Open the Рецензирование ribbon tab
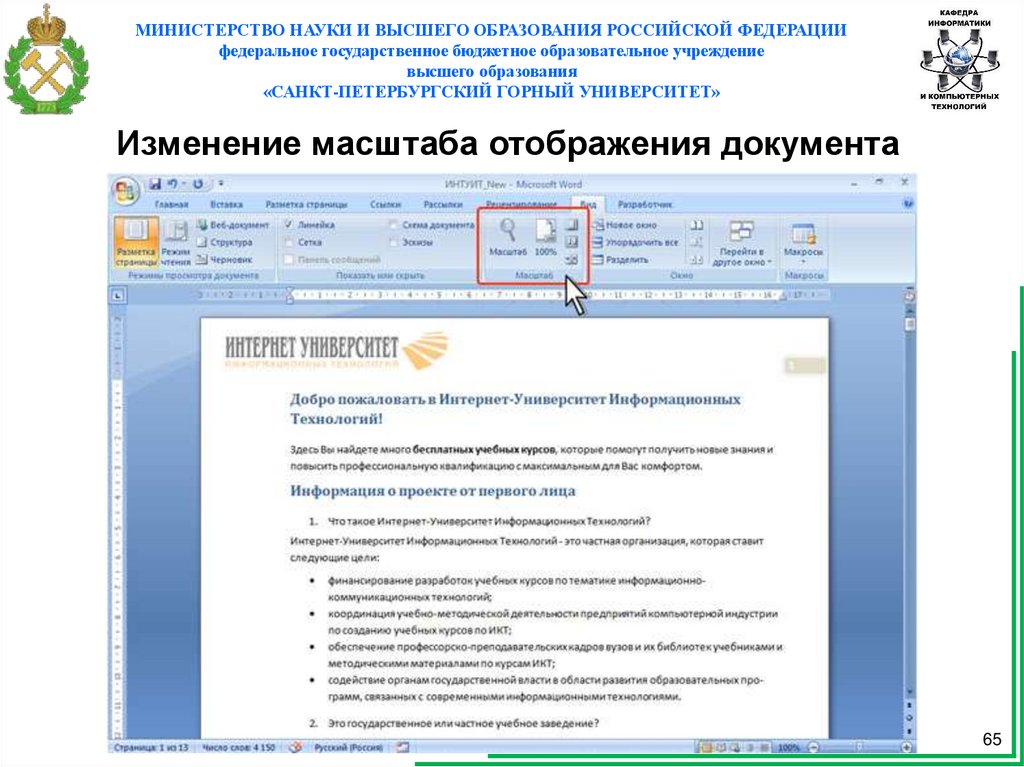Image resolution: width=1024 pixels, height=767 pixels. point(521,204)
